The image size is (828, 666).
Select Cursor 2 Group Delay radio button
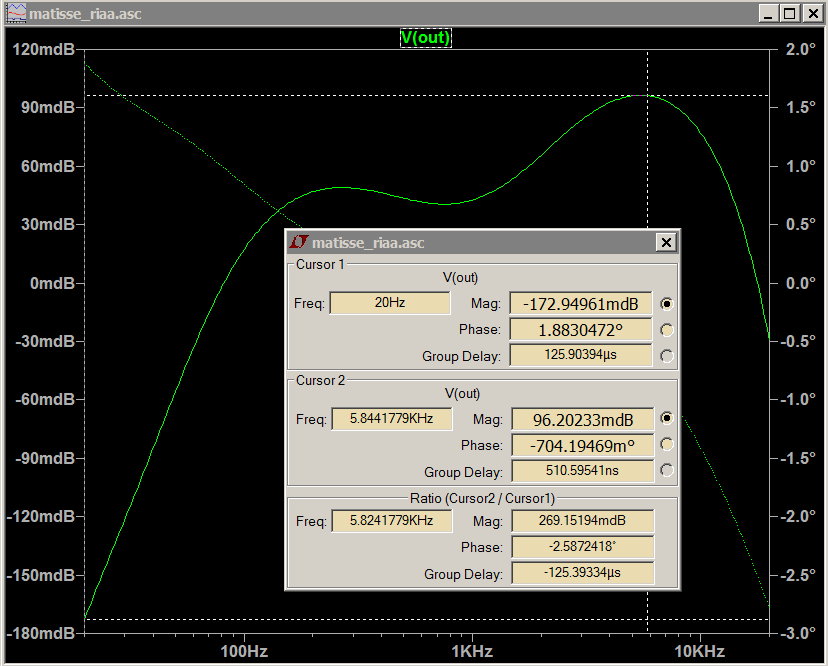[x=667, y=471]
